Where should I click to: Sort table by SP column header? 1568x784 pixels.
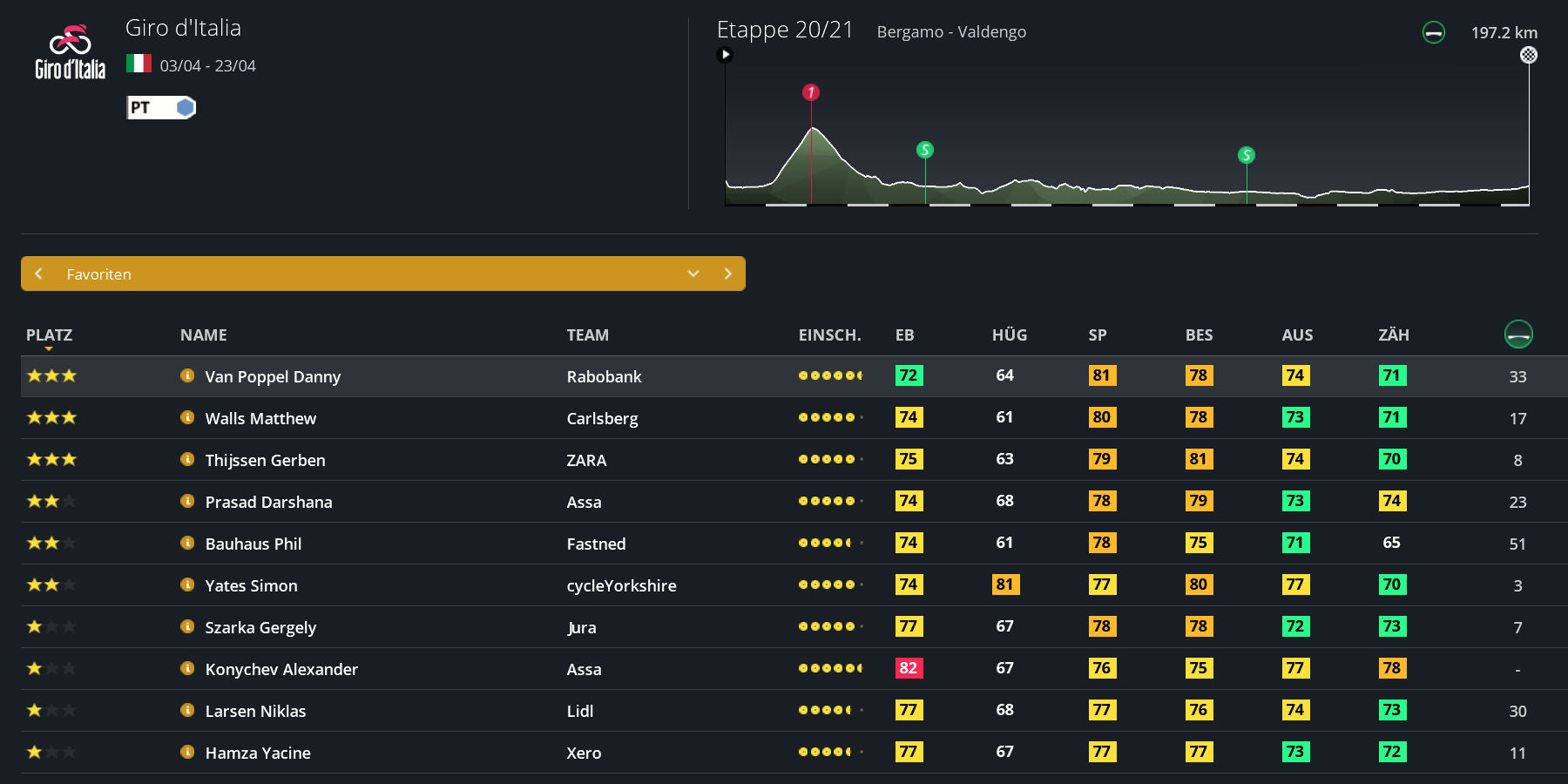click(1097, 335)
